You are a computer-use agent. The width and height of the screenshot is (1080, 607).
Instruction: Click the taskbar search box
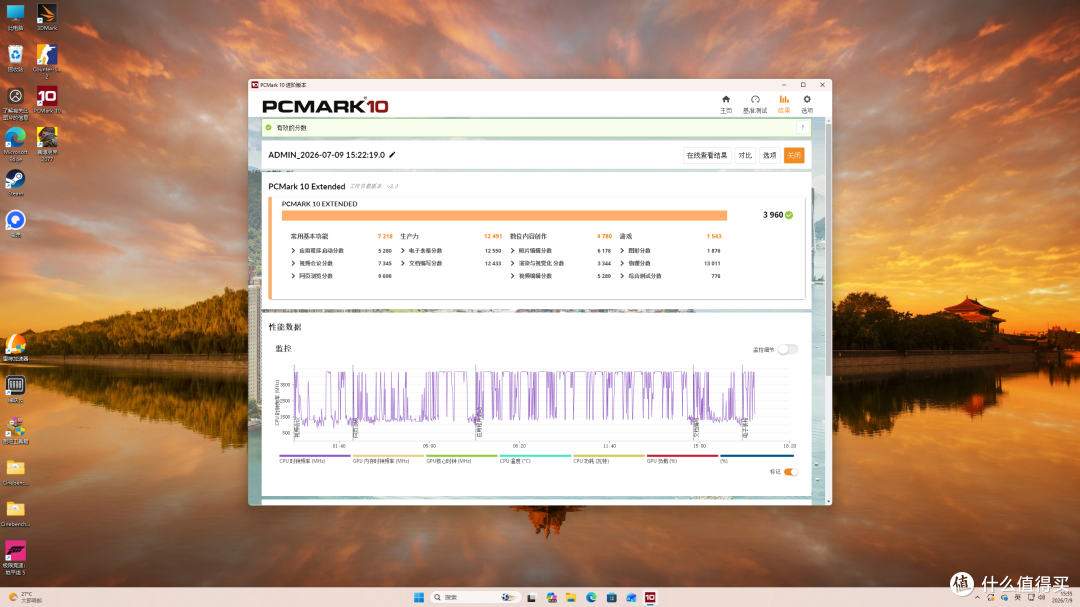tap(475, 597)
